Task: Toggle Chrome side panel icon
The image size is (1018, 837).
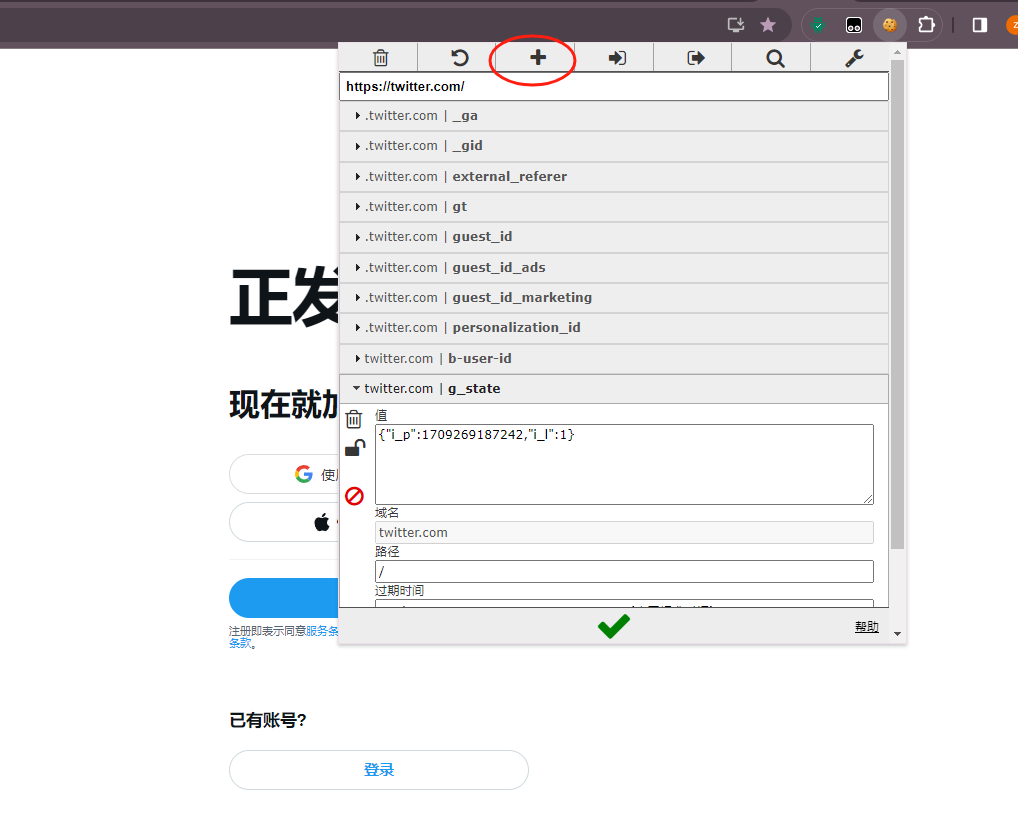Action: coord(980,25)
